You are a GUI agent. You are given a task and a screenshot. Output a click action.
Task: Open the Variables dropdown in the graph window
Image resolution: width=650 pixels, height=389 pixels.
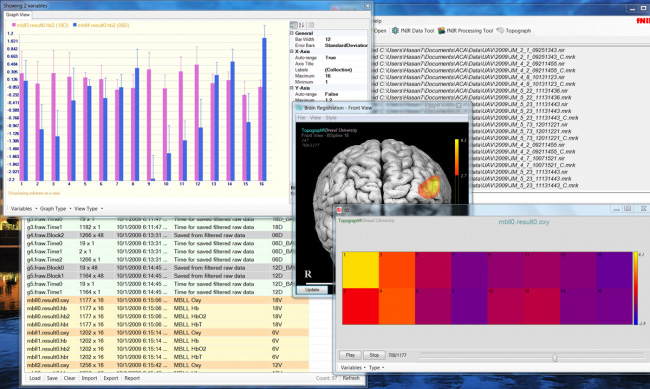pyautogui.click(x=23, y=209)
